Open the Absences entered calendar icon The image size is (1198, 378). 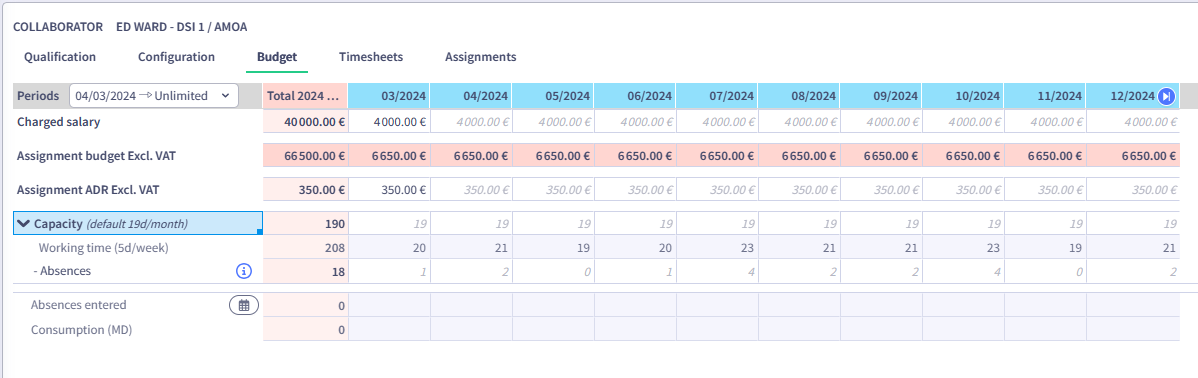tap(244, 305)
